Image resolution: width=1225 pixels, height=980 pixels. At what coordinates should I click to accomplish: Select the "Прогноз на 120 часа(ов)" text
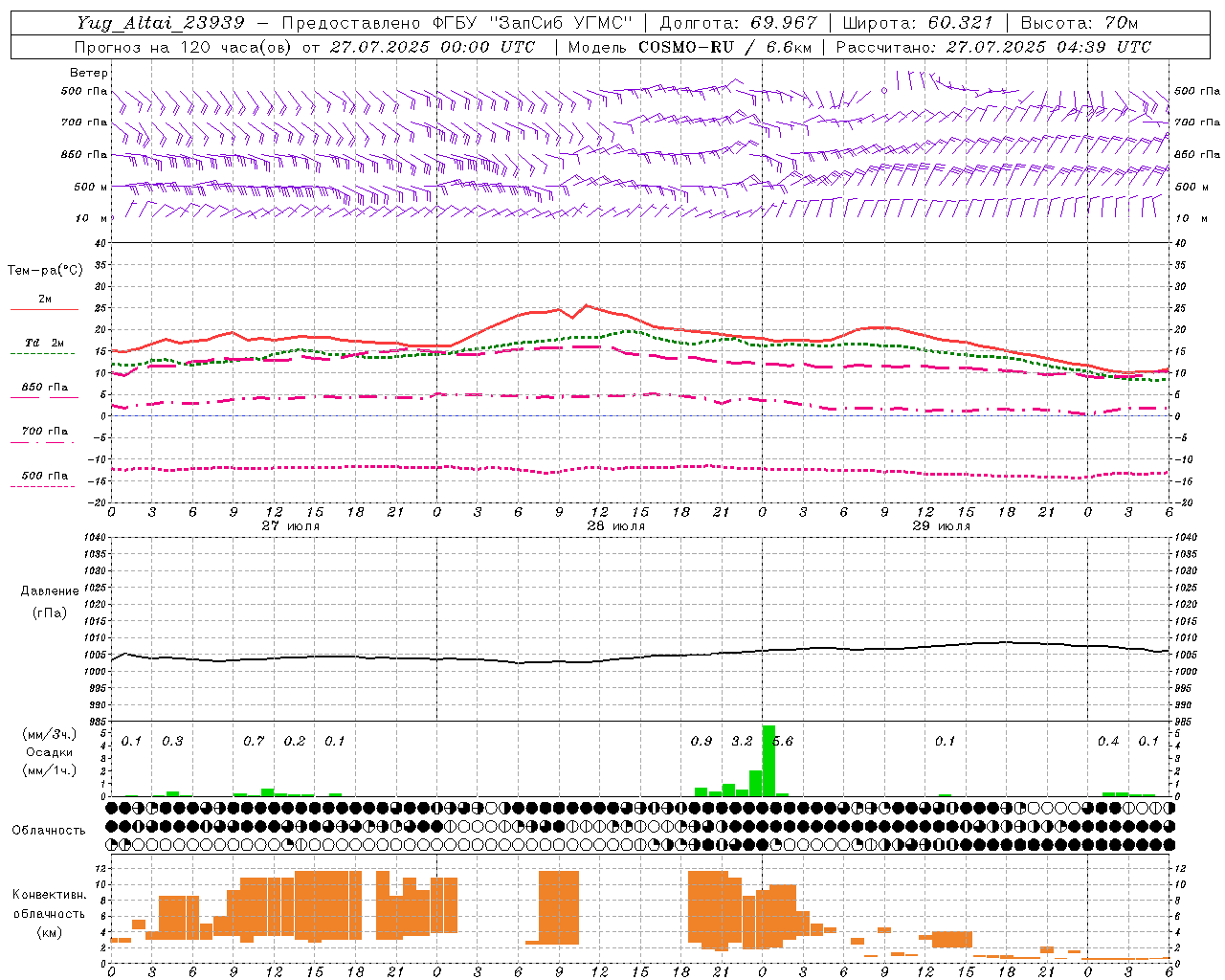tap(185, 47)
